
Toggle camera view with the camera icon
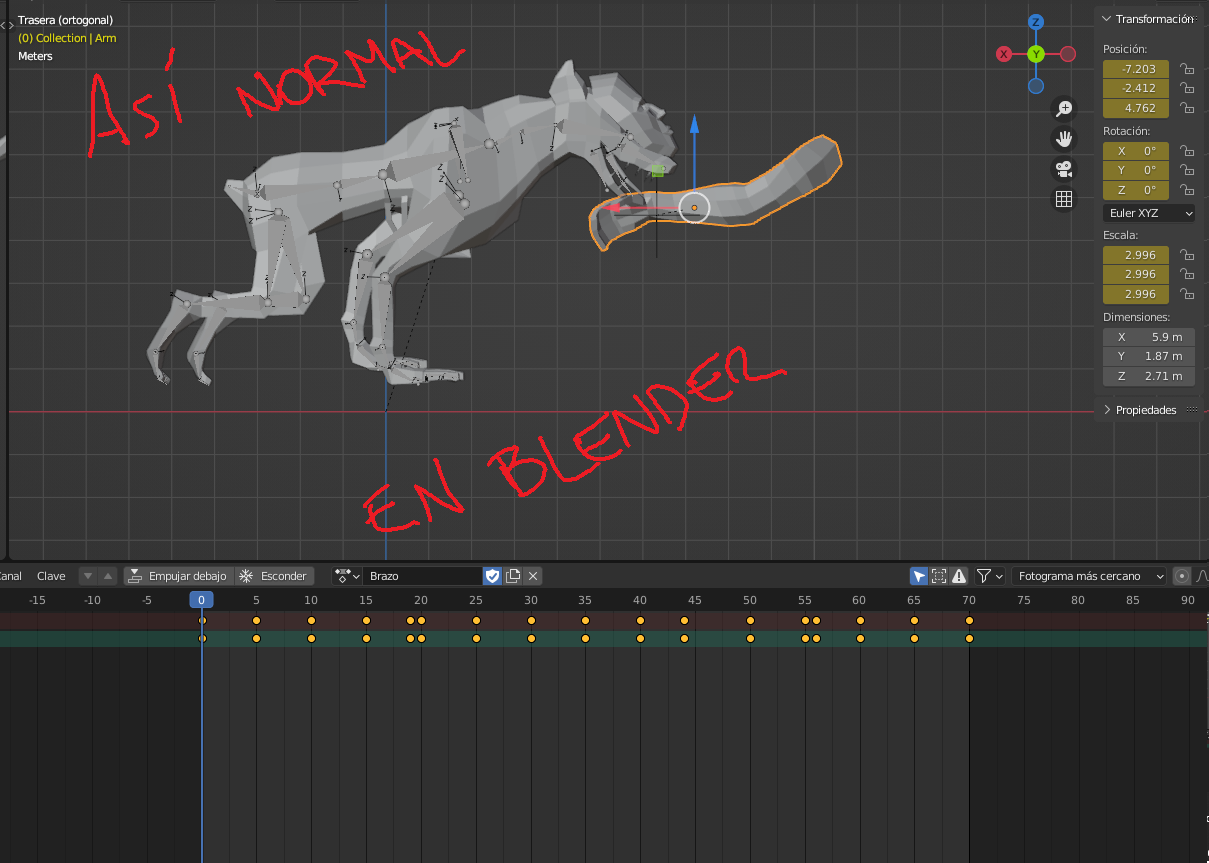[x=1064, y=169]
